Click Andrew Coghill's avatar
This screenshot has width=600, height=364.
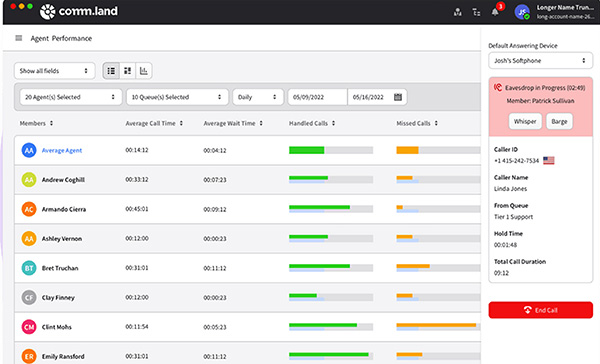click(x=29, y=180)
